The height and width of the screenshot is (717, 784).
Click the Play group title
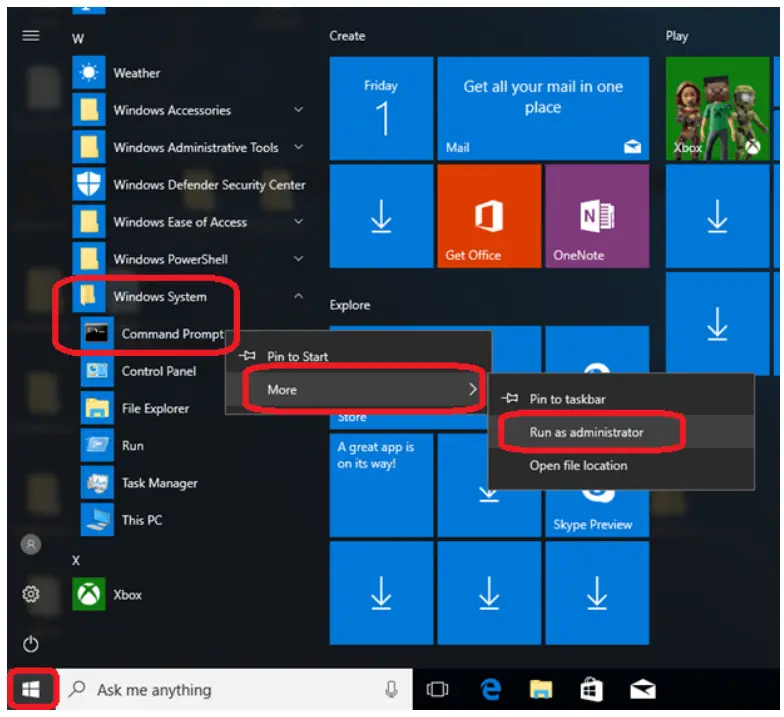[x=676, y=36]
